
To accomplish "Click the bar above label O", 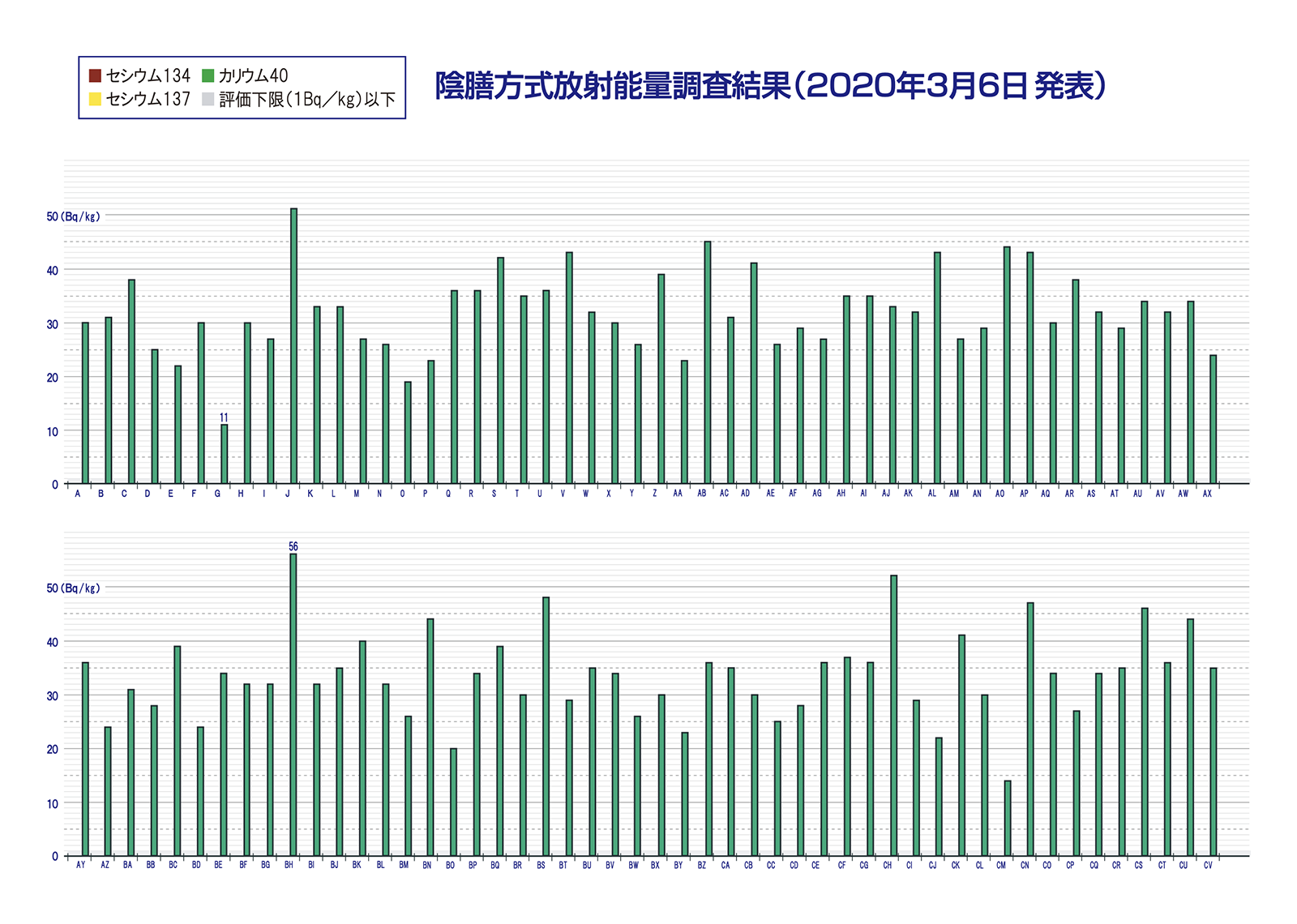I will coord(408,433).
